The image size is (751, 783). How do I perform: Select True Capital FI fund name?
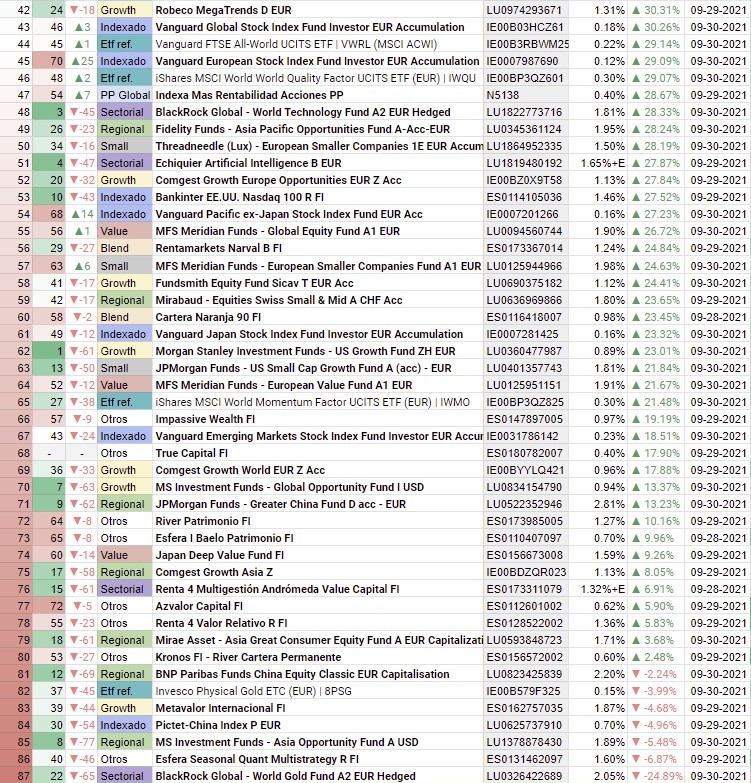191,452
